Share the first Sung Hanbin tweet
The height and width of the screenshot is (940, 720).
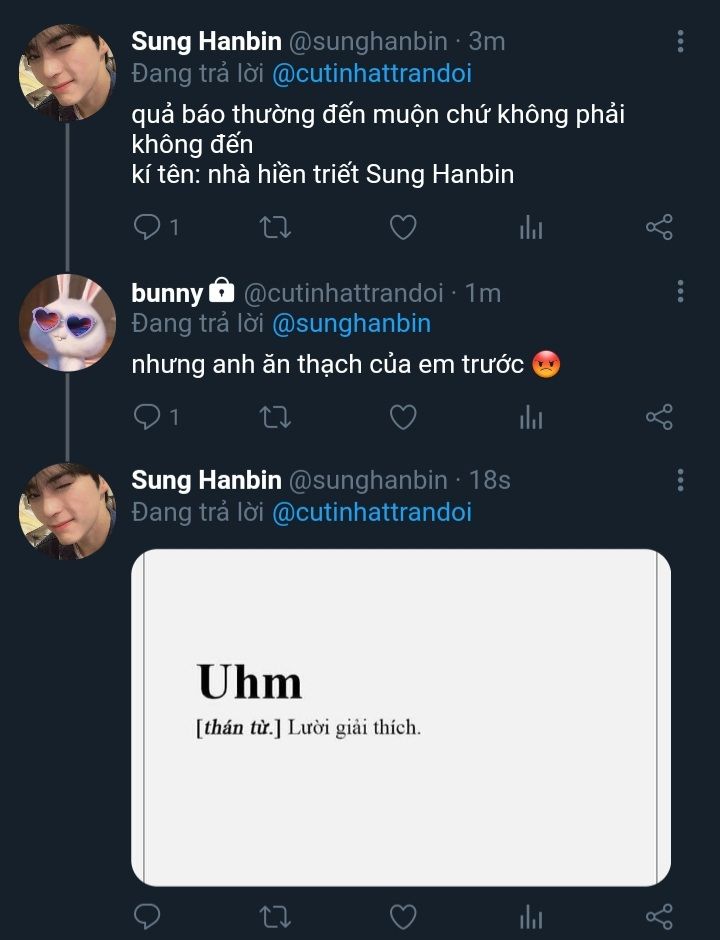click(659, 228)
